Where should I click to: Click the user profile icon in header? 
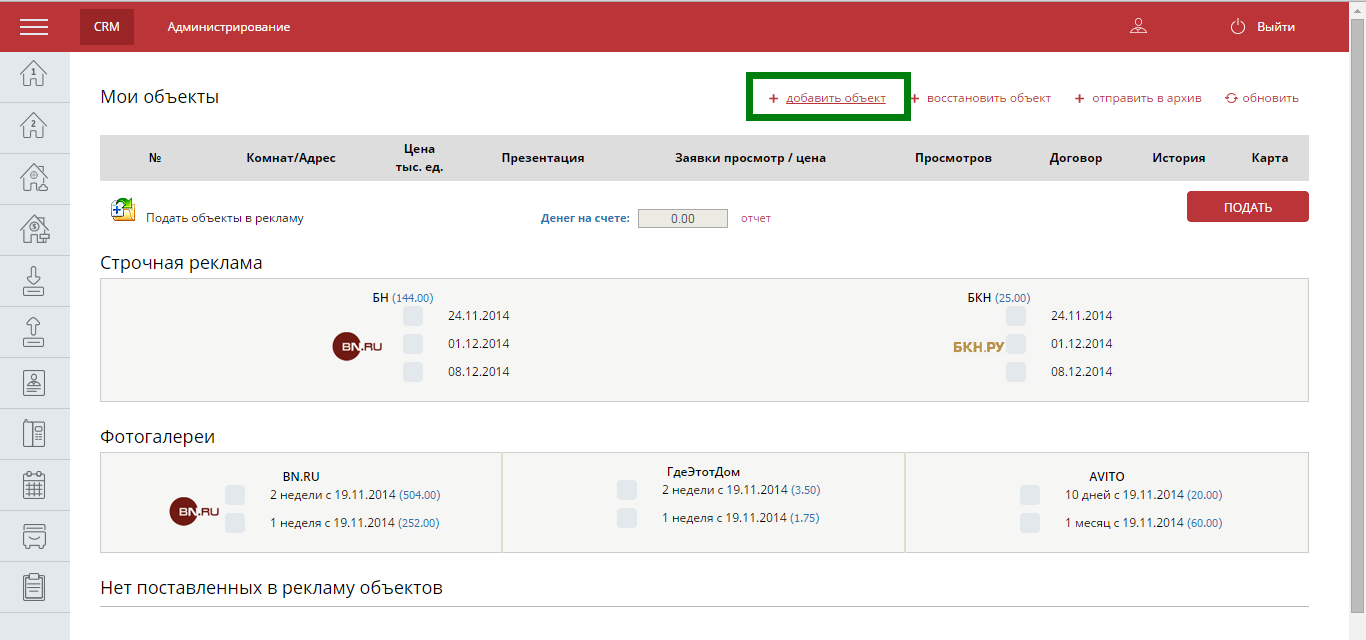[1138, 27]
